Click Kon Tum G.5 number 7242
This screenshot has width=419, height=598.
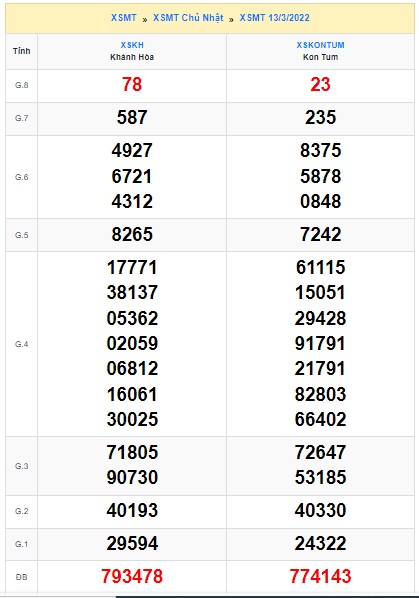click(320, 234)
